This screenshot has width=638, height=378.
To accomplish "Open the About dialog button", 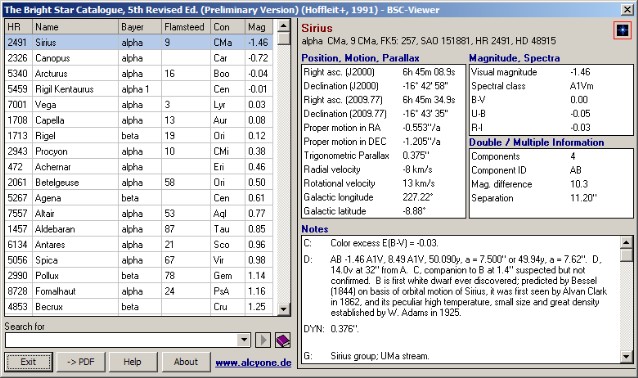I will click(x=186, y=362).
